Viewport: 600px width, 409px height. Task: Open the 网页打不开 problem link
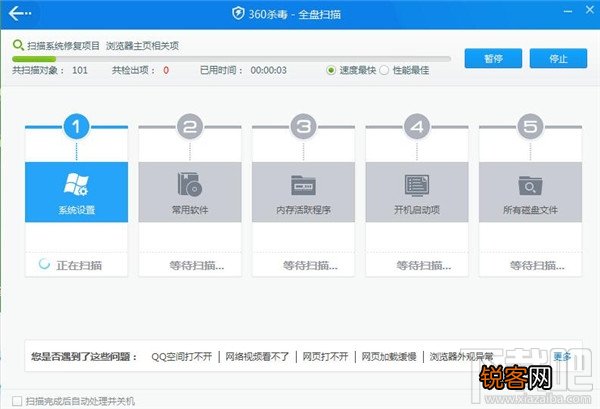click(325, 357)
